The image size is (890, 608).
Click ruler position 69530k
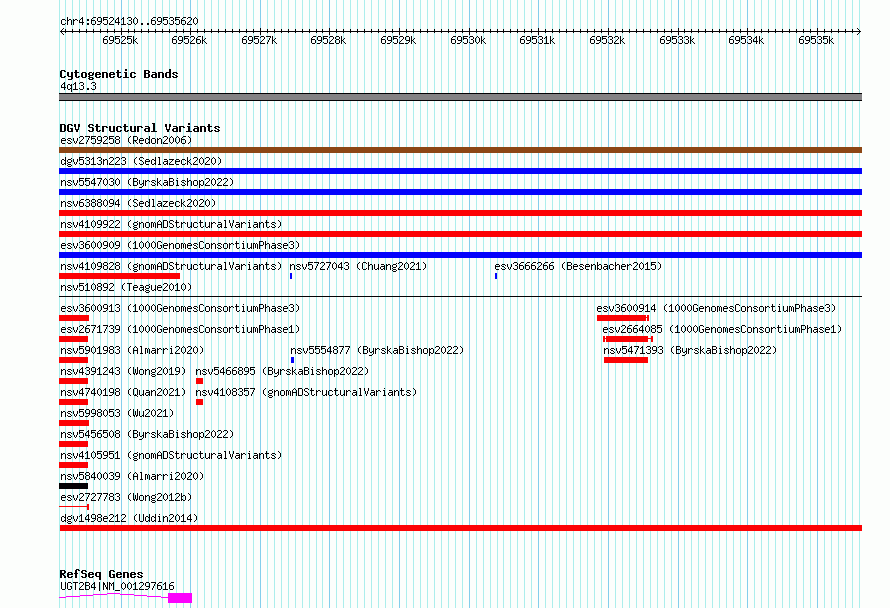coord(468,40)
